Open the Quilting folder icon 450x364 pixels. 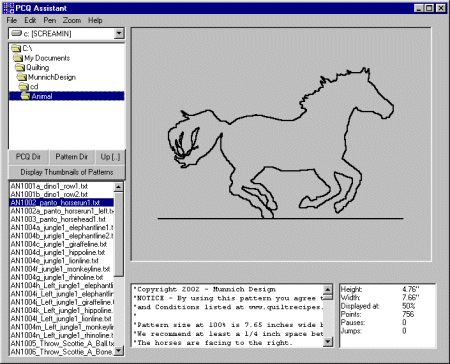[x=20, y=68]
